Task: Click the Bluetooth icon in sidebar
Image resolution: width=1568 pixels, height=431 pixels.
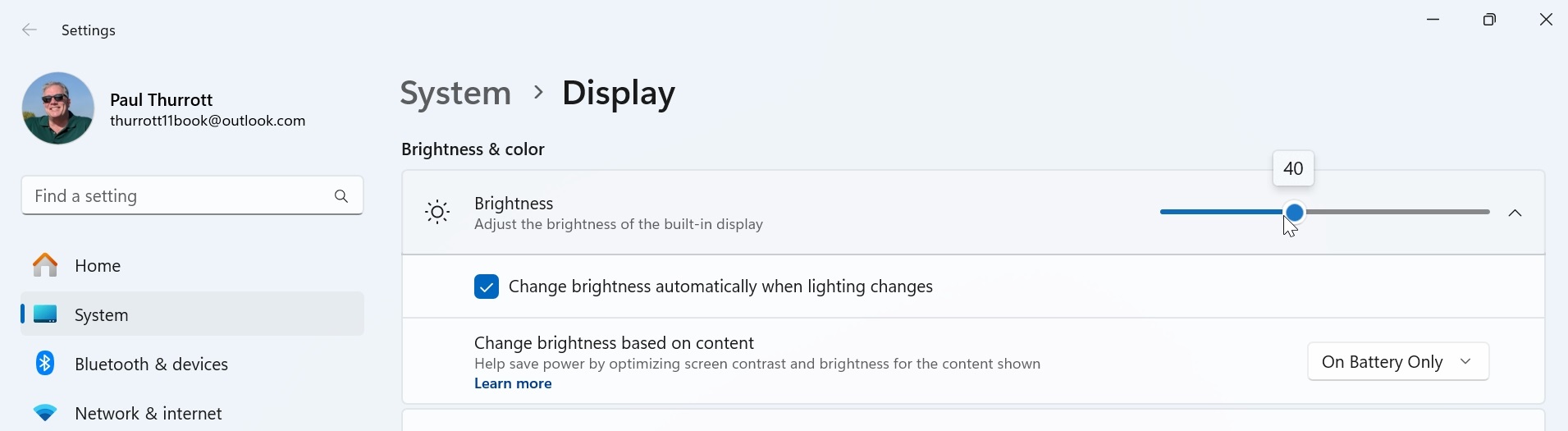Action: click(x=45, y=364)
